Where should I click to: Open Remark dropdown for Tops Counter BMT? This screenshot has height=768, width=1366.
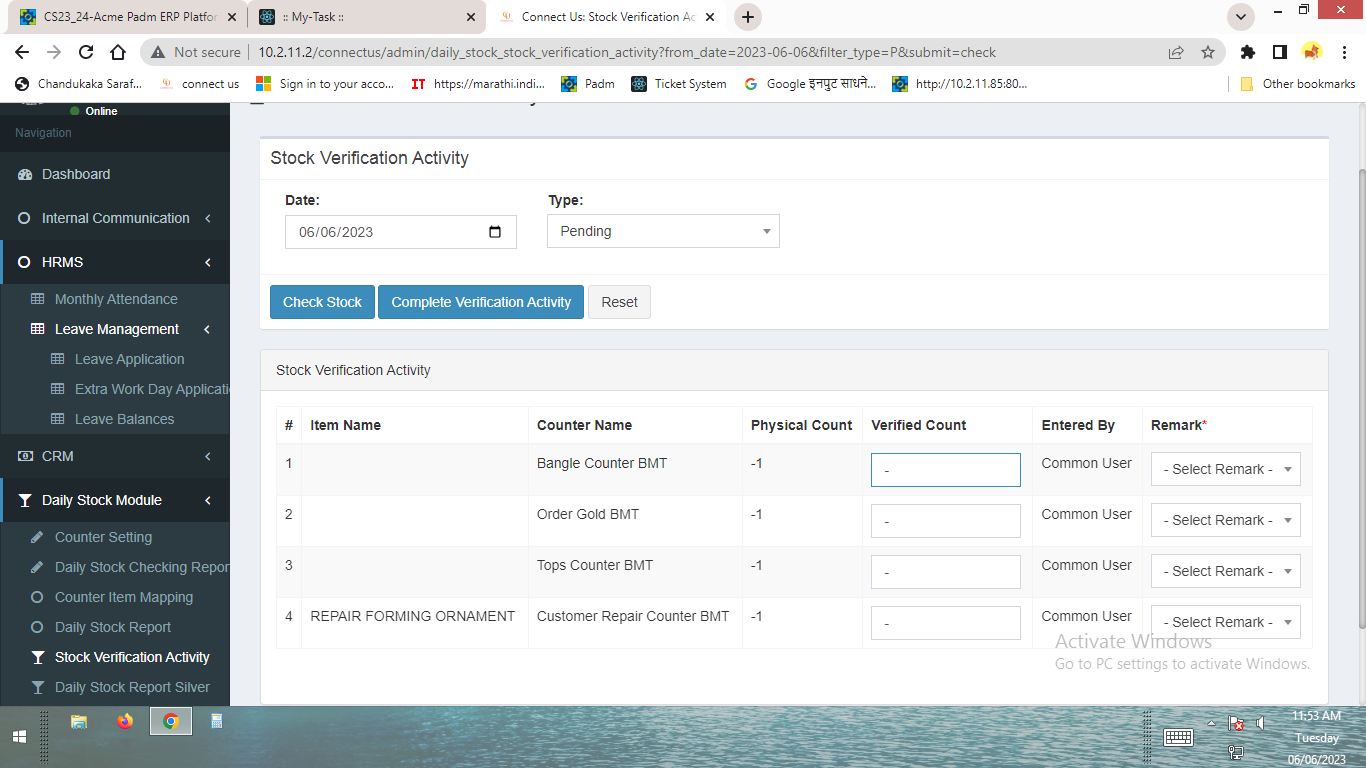click(1226, 571)
